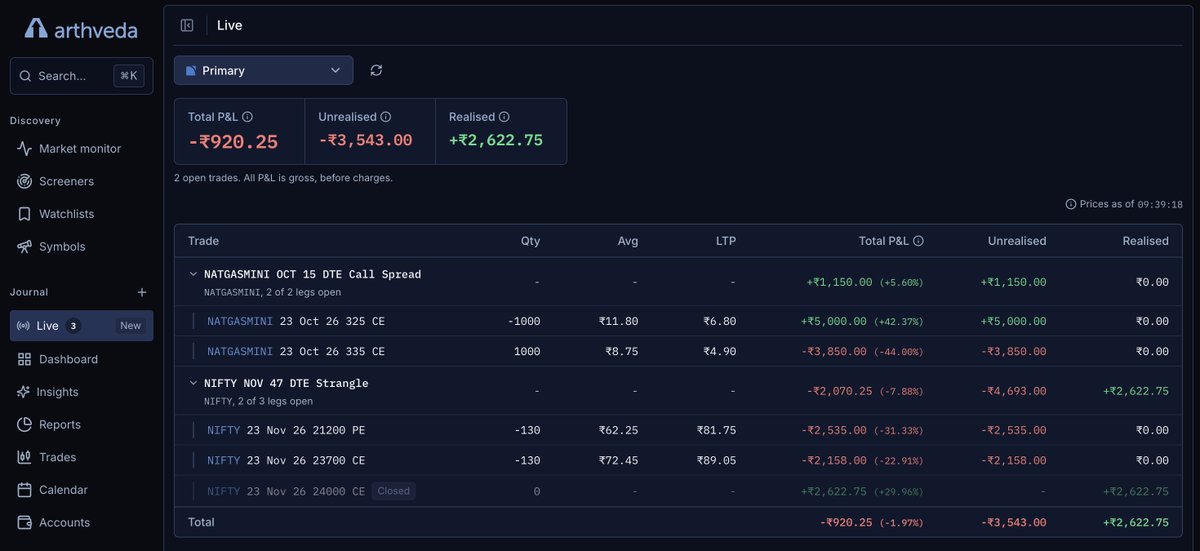
Task: Click the Watchlists bookmark icon
Action: (25, 214)
